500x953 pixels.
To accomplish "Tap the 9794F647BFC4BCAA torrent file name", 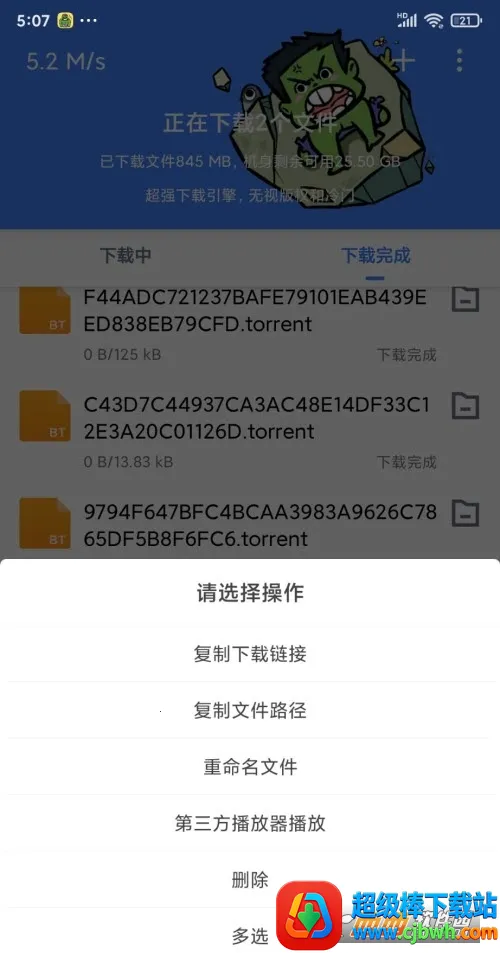I will coord(260,526).
